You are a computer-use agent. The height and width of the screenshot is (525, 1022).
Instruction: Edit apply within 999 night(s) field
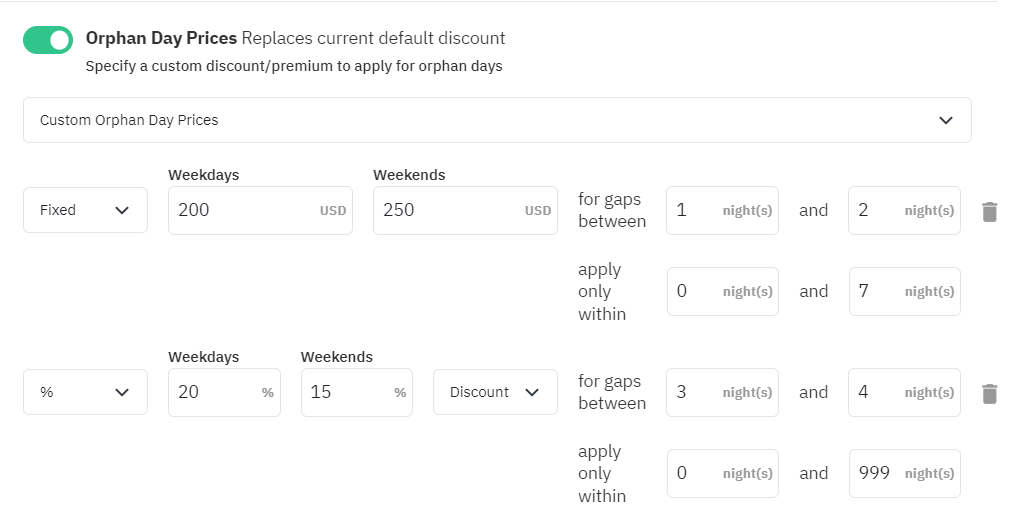[x=904, y=473]
